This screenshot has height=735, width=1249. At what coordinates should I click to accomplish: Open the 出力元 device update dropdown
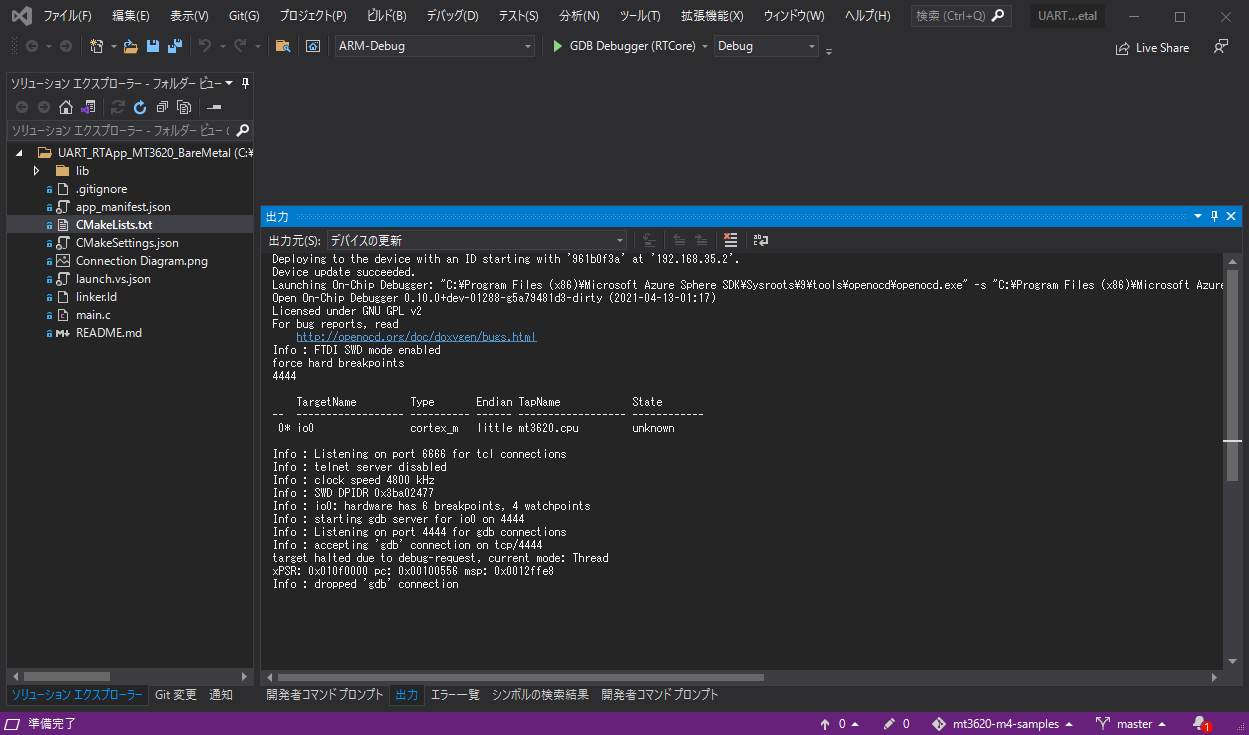tap(620, 240)
